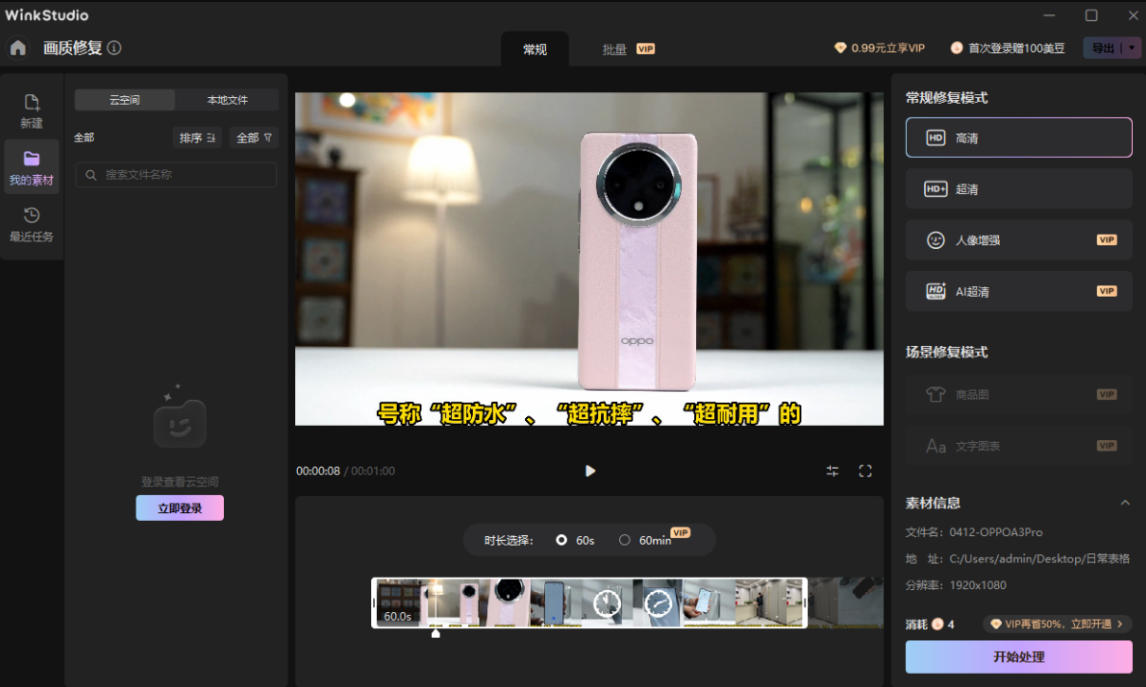
Task: Click the 立即登录 button
Action: (180, 508)
